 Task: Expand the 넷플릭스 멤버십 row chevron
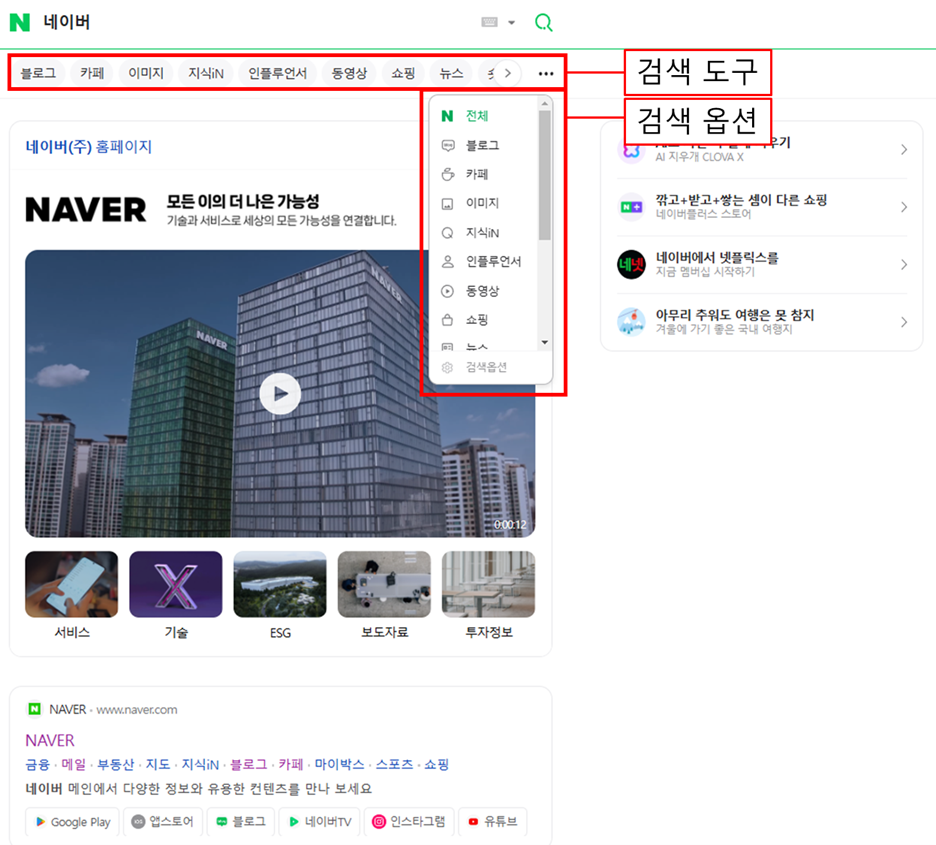[904, 264]
